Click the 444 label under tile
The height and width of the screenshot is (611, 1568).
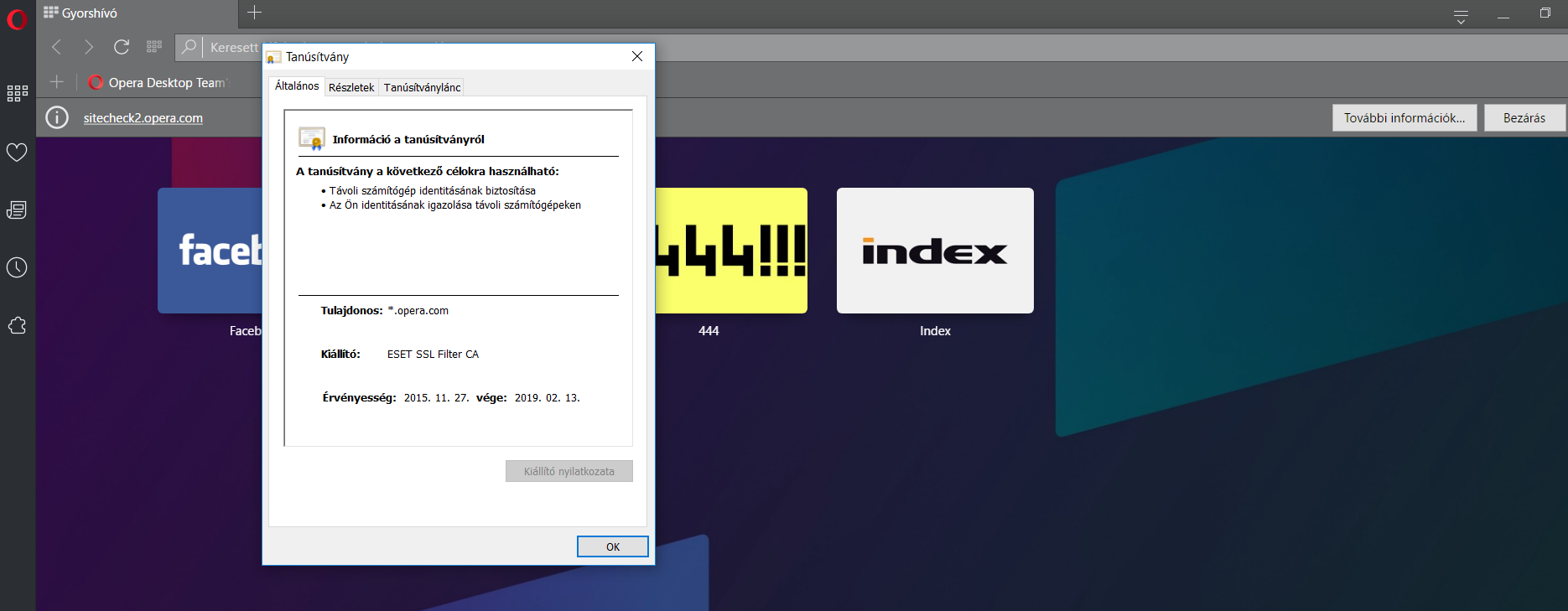tap(709, 331)
